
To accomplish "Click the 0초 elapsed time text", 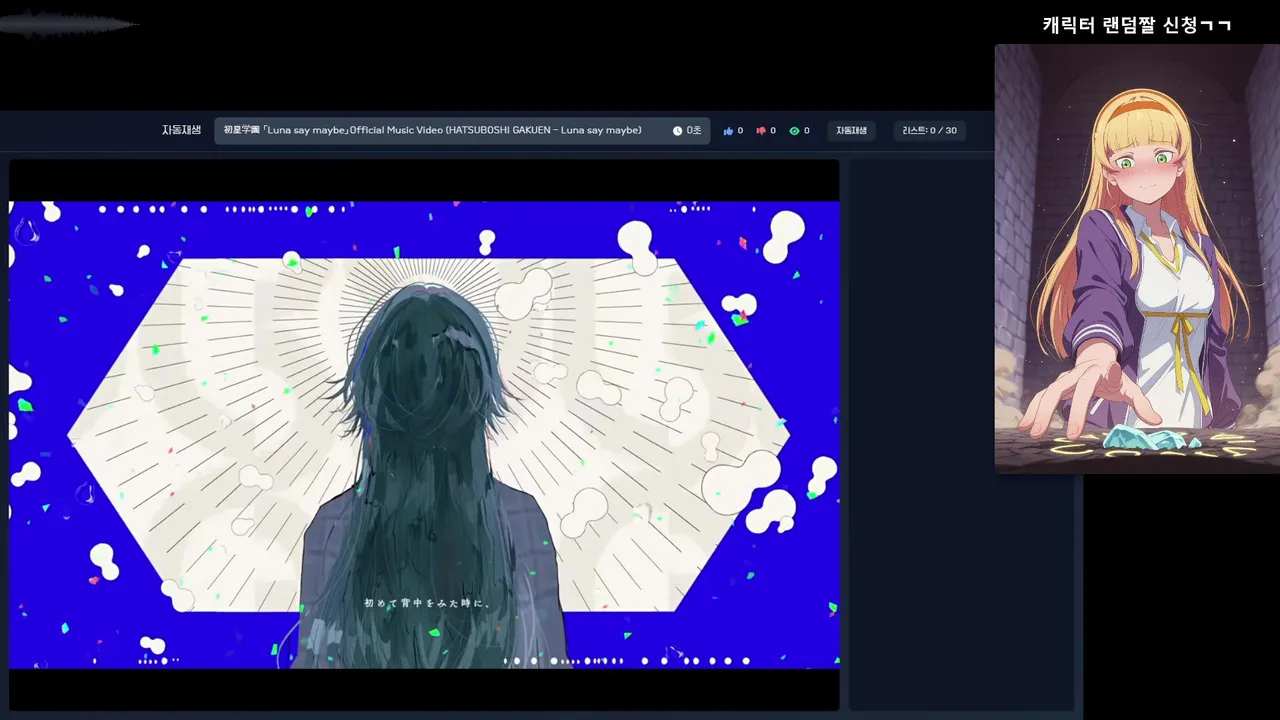I will [694, 131].
